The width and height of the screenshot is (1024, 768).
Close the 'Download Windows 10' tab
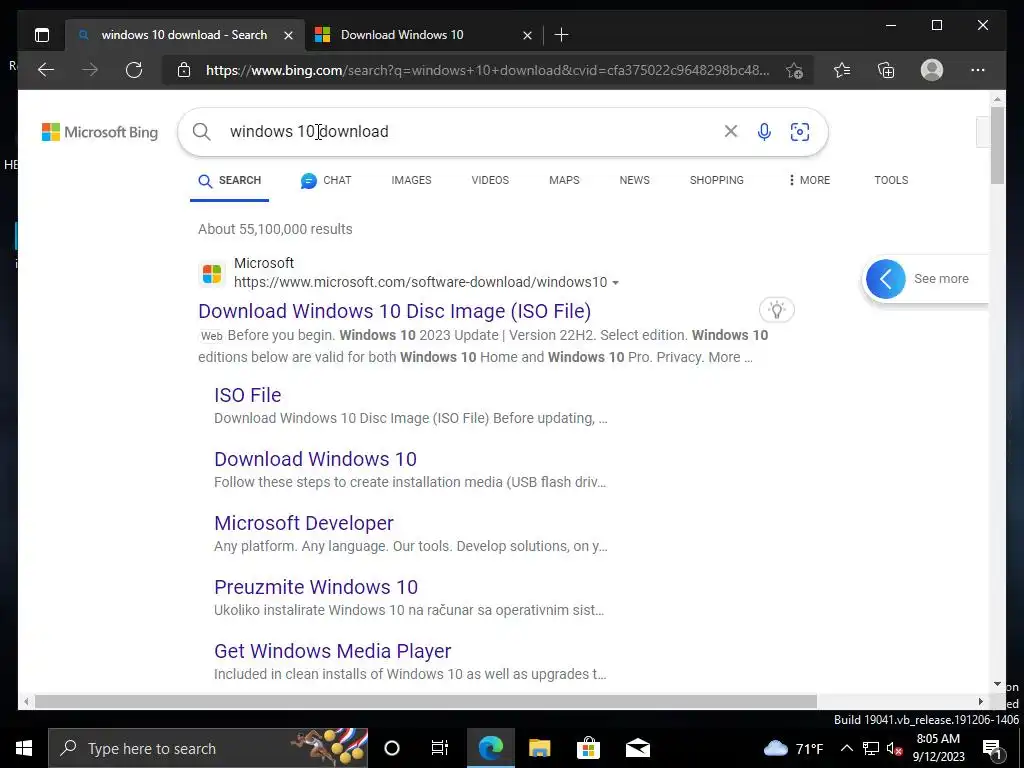click(528, 35)
